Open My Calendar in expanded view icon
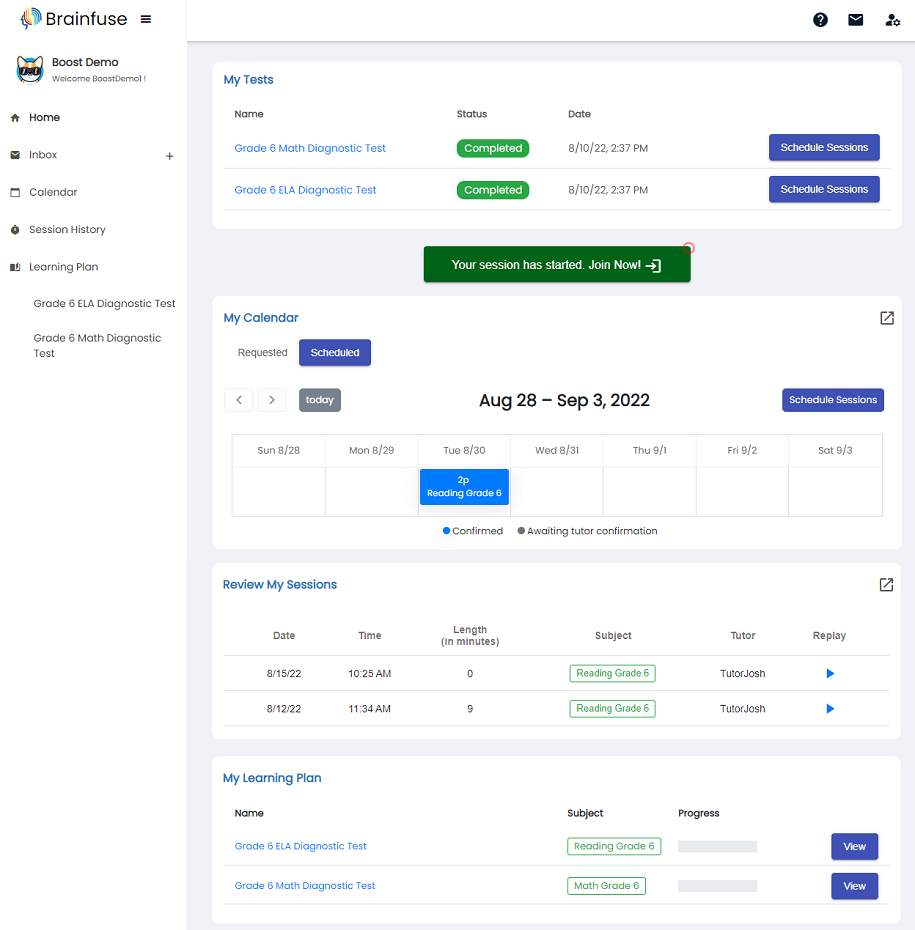Image resolution: width=915 pixels, height=930 pixels. click(886, 318)
